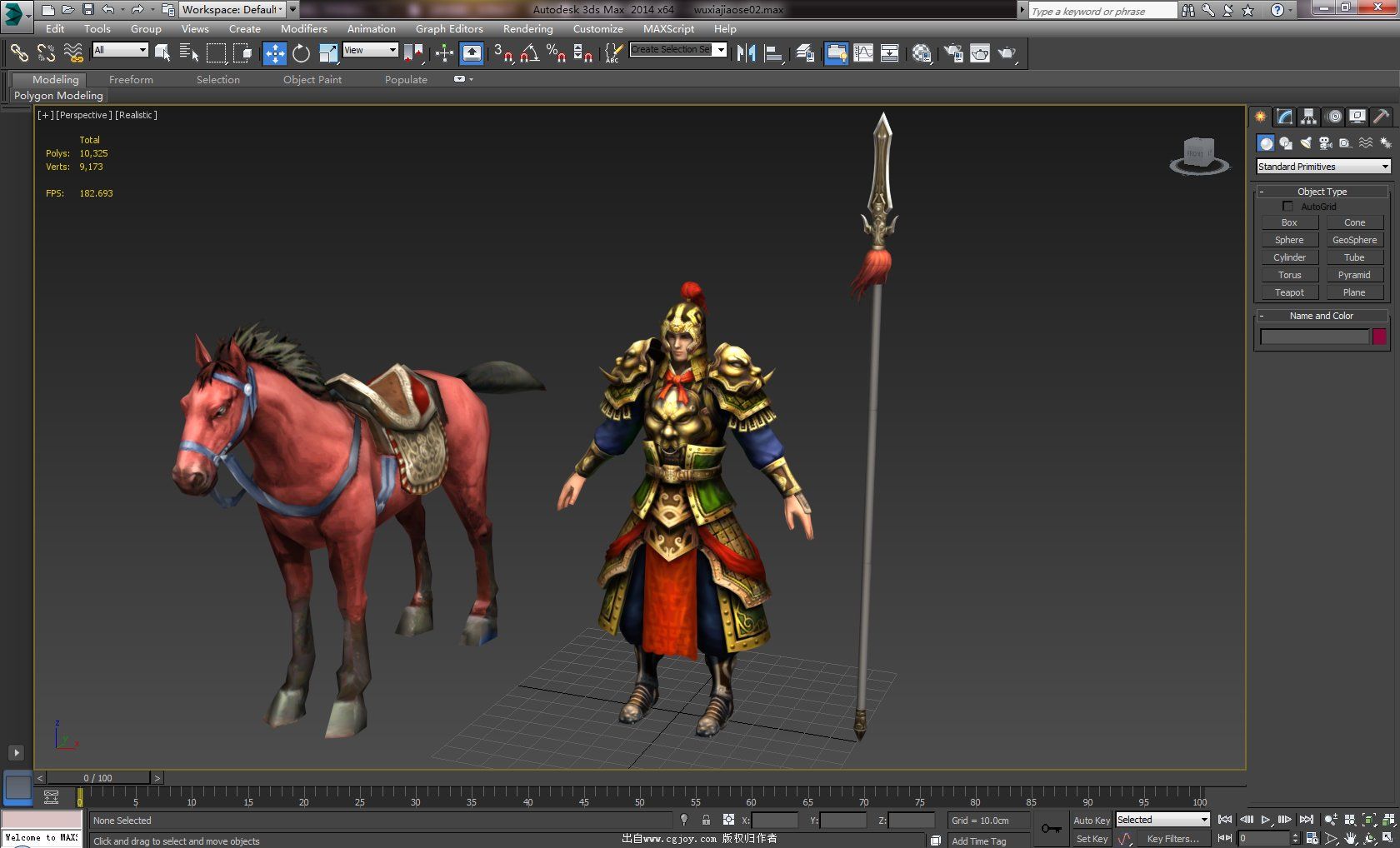Open the MAXScript menu
The image size is (1400, 848).
tap(668, 28)
